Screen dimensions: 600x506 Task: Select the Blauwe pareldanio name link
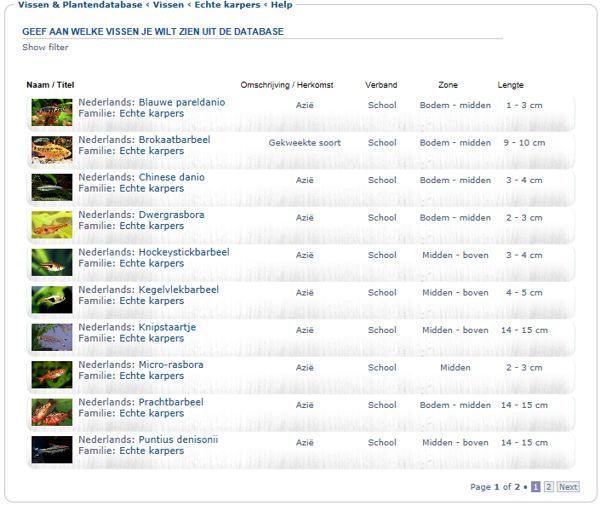pyautogui.click(x=182, y=102)
